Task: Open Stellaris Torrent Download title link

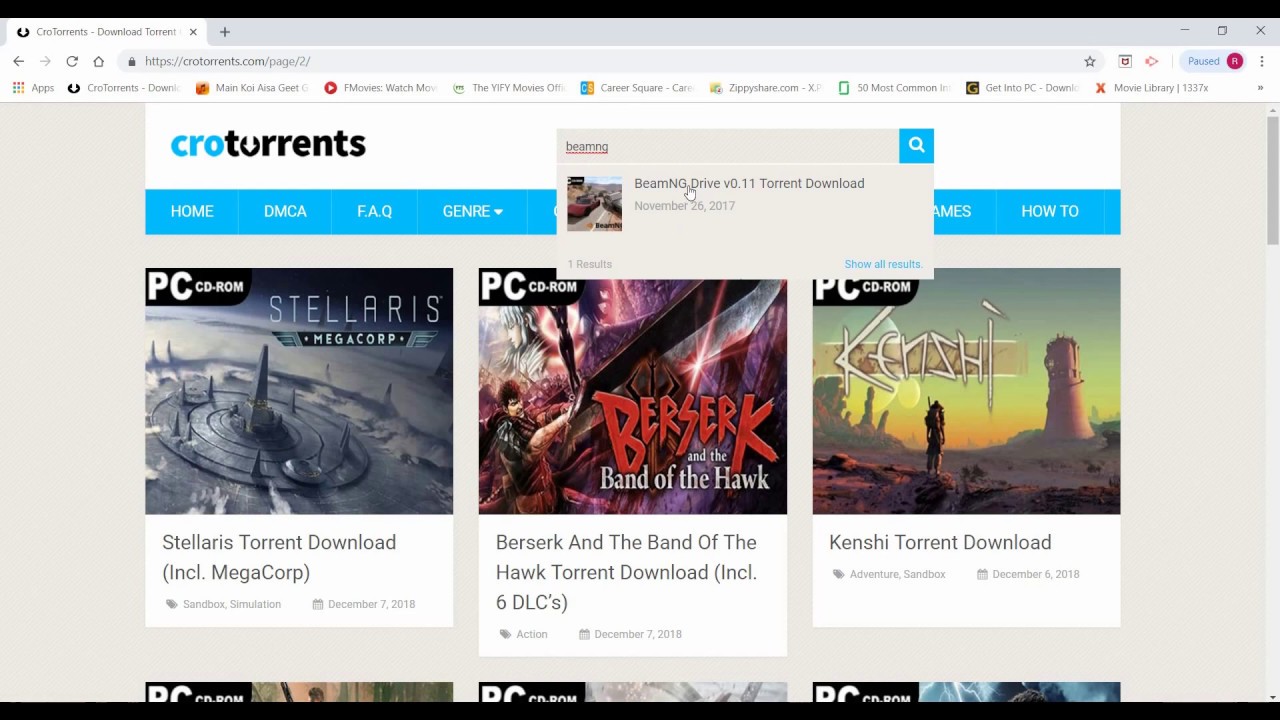Action: 279,557
